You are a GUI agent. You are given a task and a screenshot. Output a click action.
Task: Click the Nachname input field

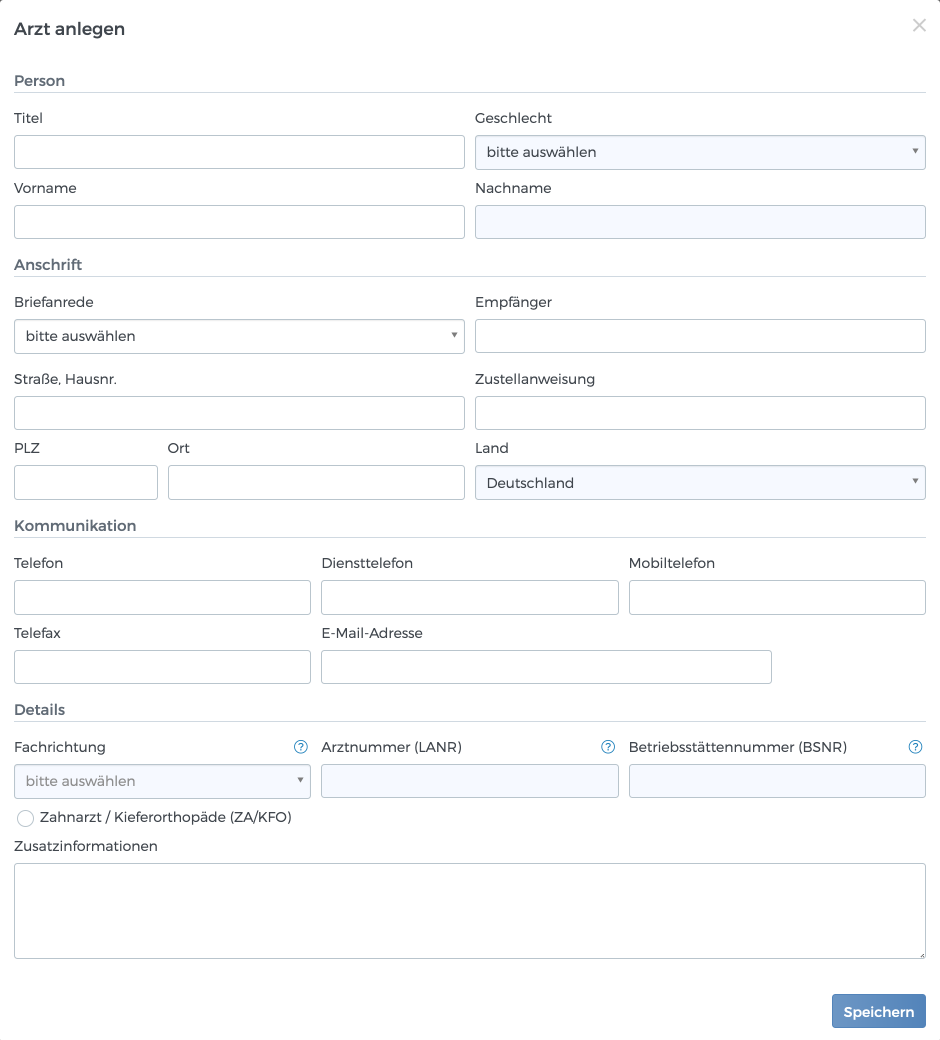700,222
